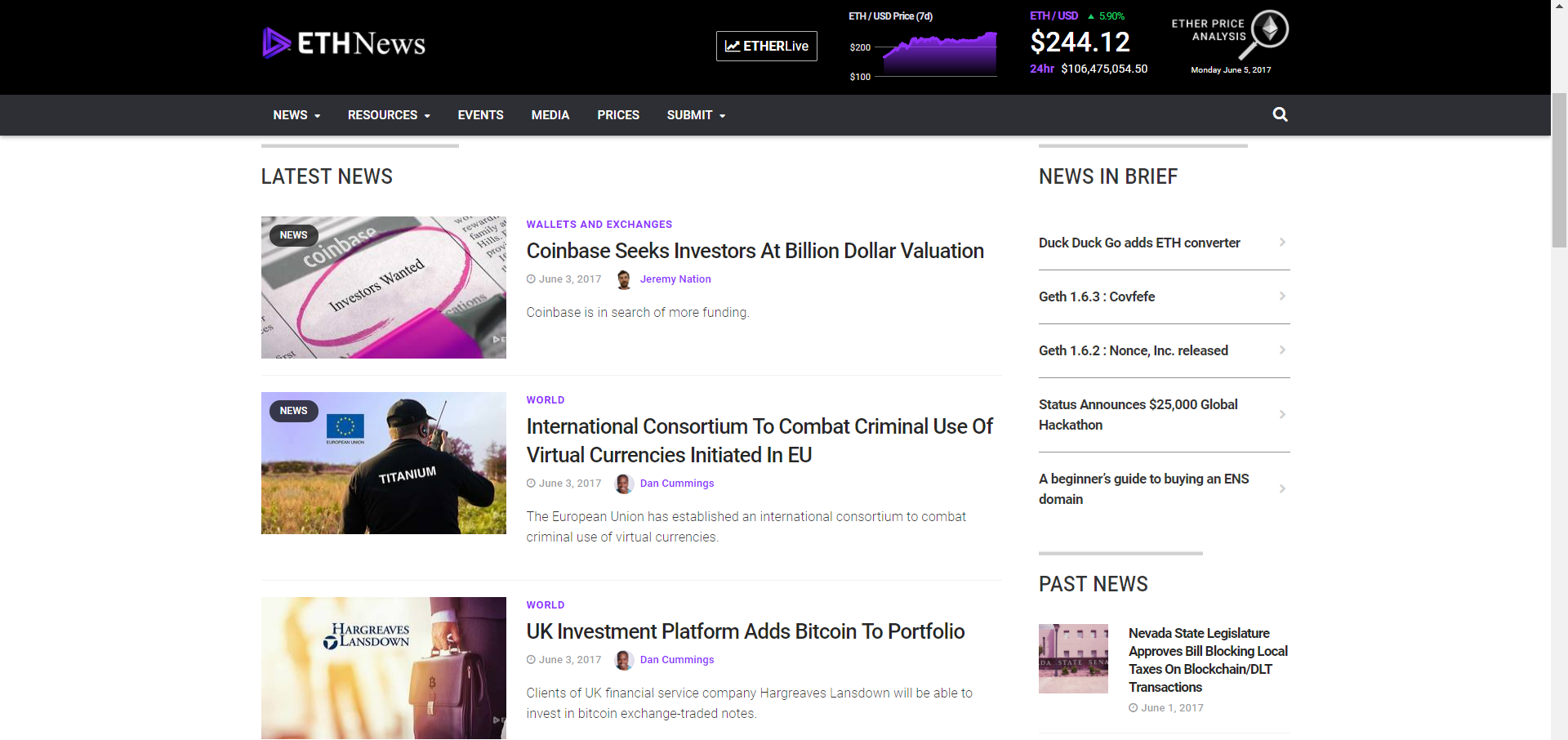Open the ETHERLive button
Image resolution: width=1568 pixels, height=740 pixels.
tap(767, 47)
